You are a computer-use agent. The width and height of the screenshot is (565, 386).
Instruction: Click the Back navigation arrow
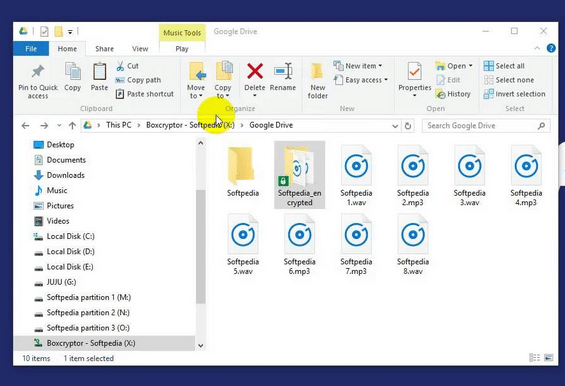coord(25,126)
